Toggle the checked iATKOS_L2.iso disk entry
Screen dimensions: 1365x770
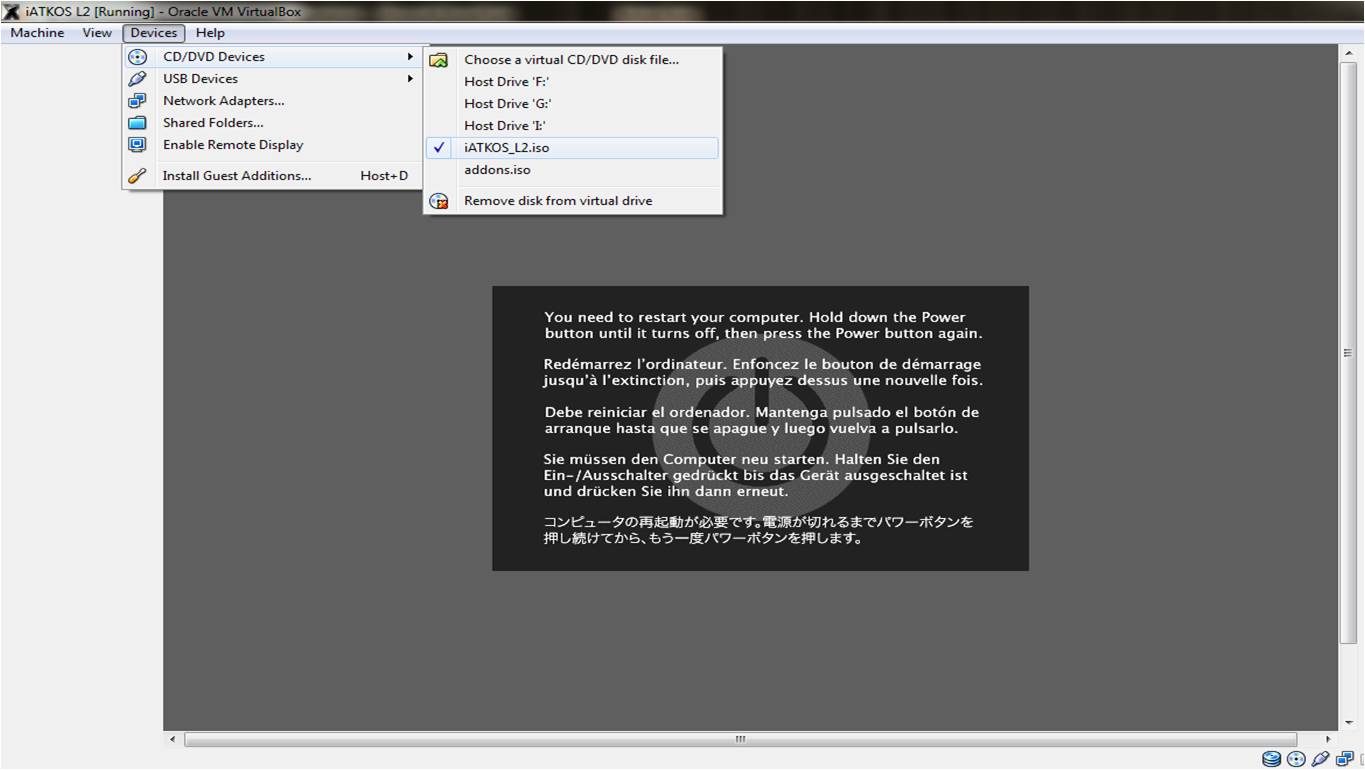pos(572,148)
